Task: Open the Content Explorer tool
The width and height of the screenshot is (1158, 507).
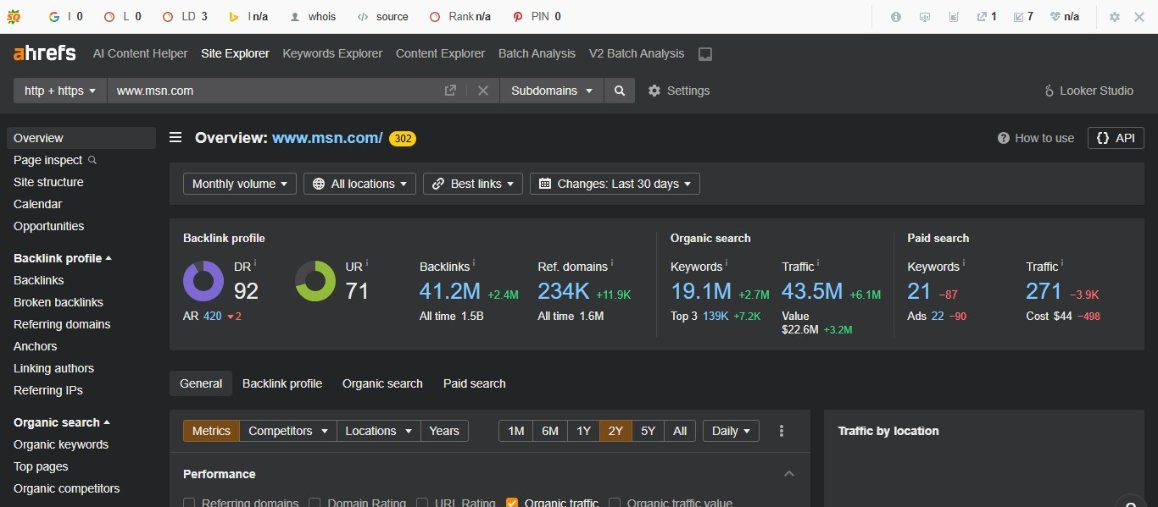Action: pos(440,53)
